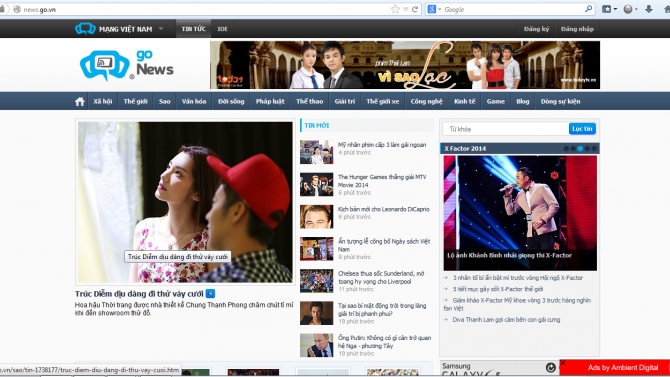Open the Xã hội section

click(x=103, y=101)
